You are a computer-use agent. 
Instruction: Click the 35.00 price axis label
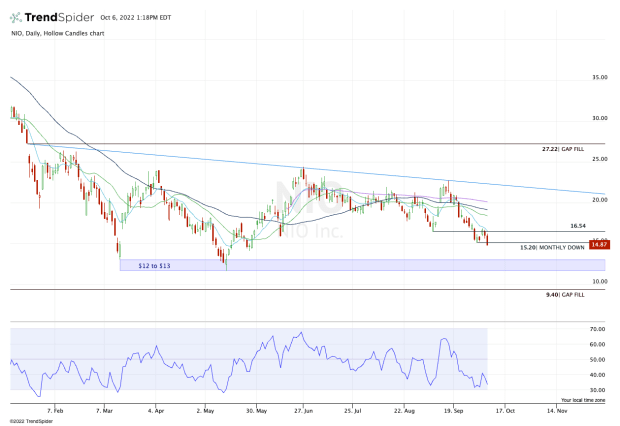[599, 77]
